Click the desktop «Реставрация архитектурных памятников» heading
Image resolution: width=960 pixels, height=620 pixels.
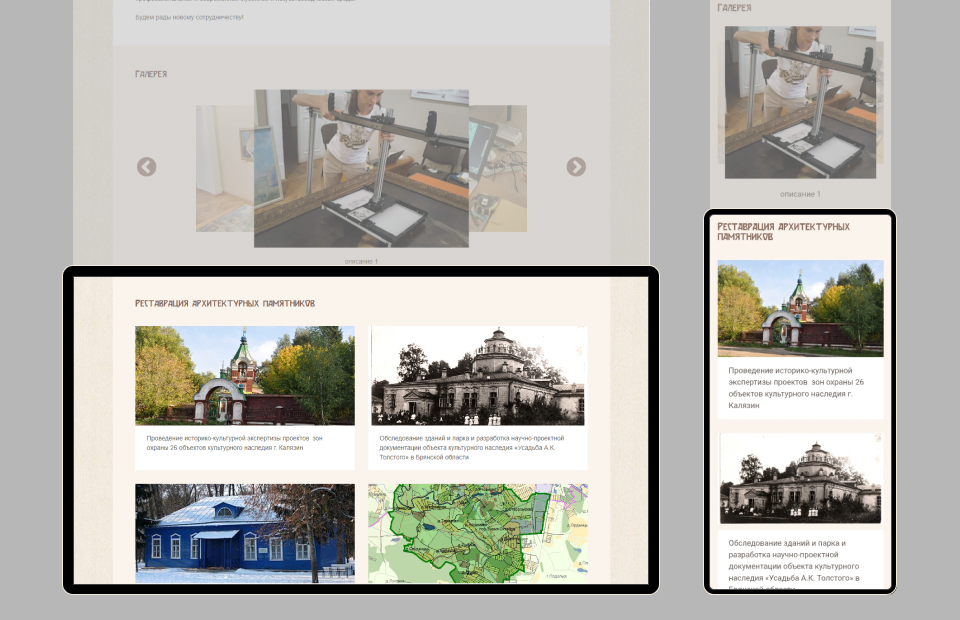[x=226, y=303]
